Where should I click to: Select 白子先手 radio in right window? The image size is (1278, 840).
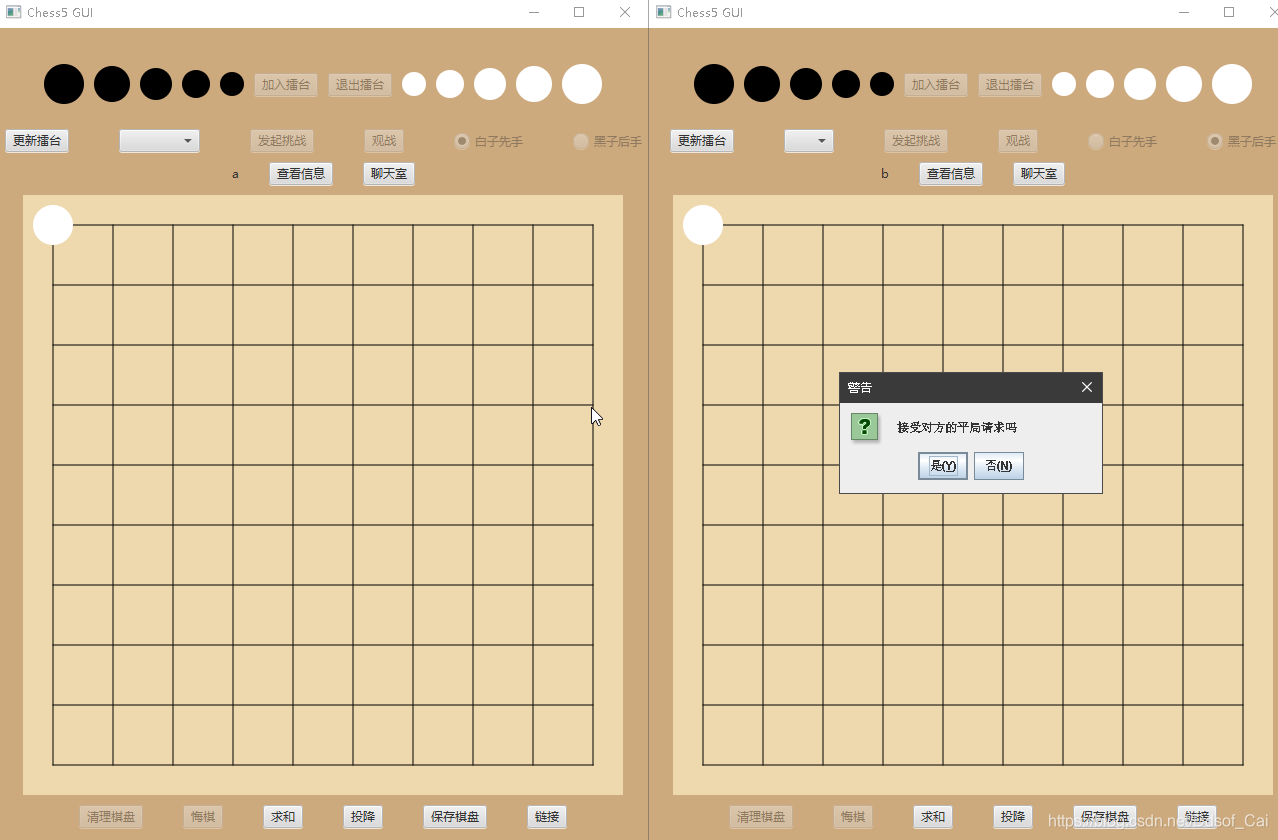tap(1123, 141)
